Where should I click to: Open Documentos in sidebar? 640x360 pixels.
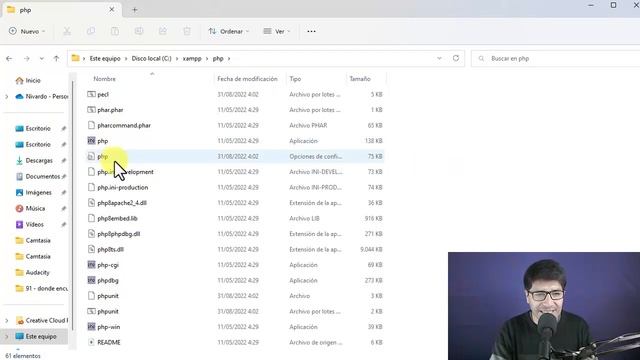38,177
